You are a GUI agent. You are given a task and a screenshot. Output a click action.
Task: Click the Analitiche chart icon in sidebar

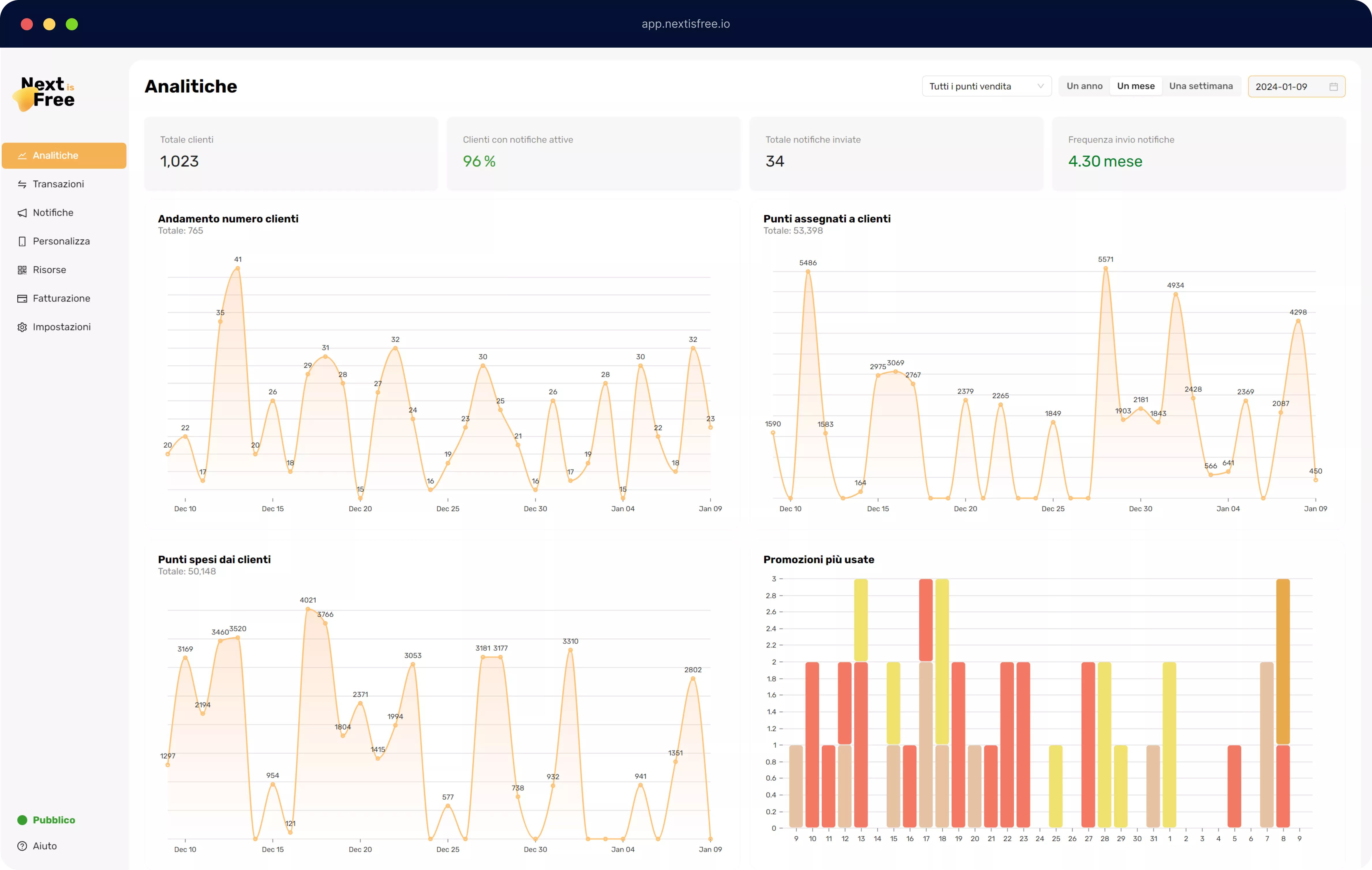[22, 156]
